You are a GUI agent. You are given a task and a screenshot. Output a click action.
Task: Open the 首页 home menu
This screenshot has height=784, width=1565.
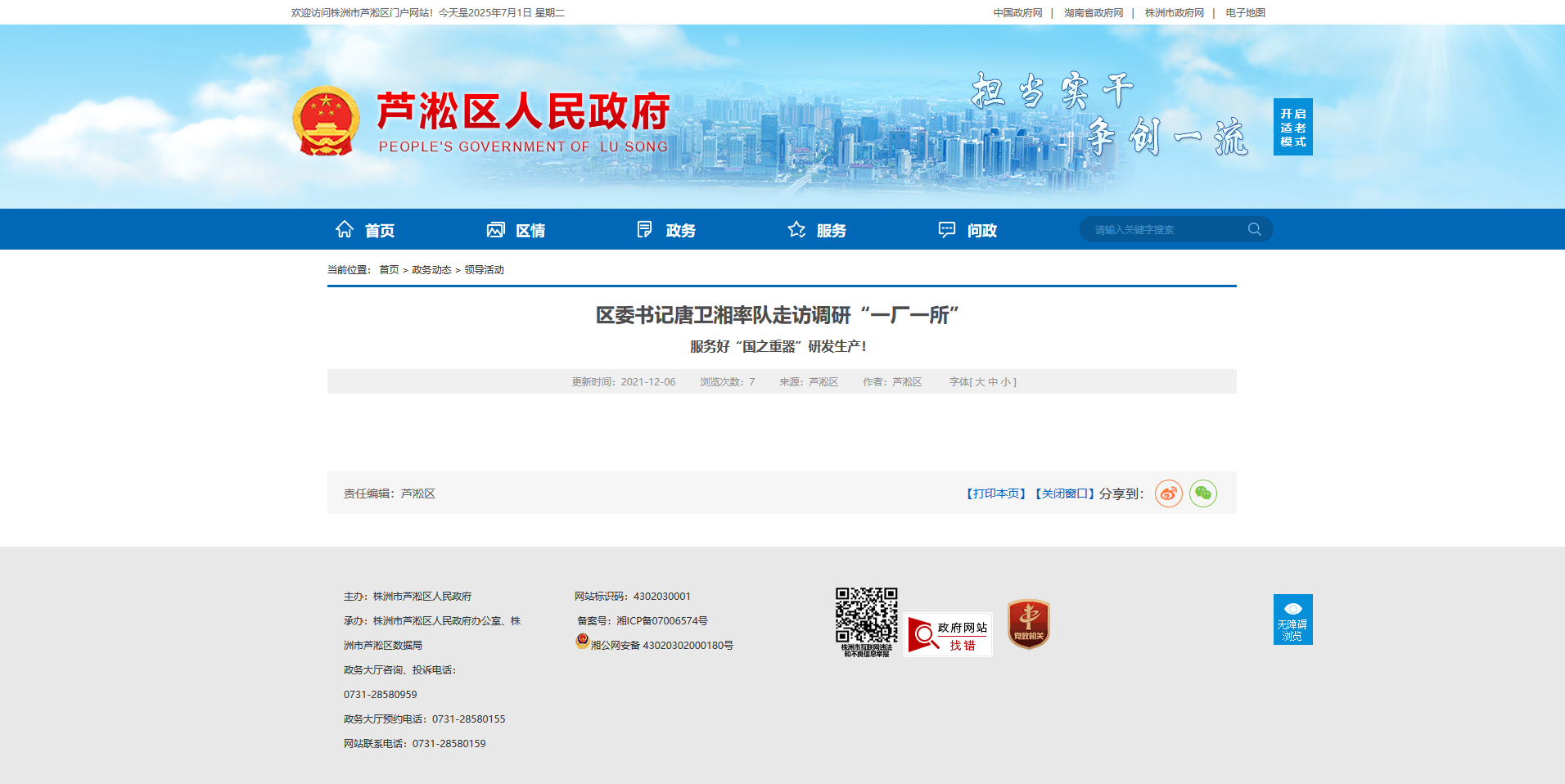click(x=365, y=230)
